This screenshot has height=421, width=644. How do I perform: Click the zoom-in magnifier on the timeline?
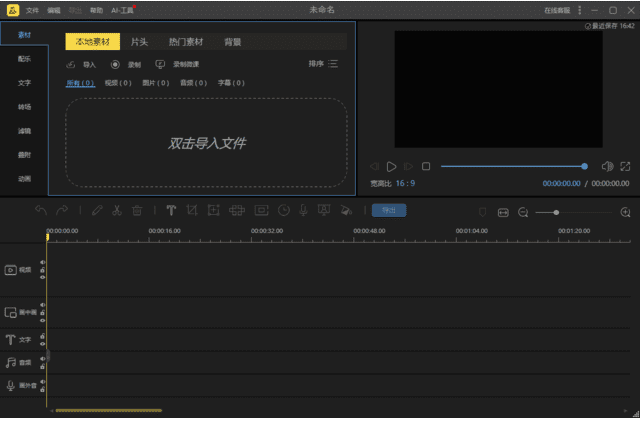pos(626,212)
